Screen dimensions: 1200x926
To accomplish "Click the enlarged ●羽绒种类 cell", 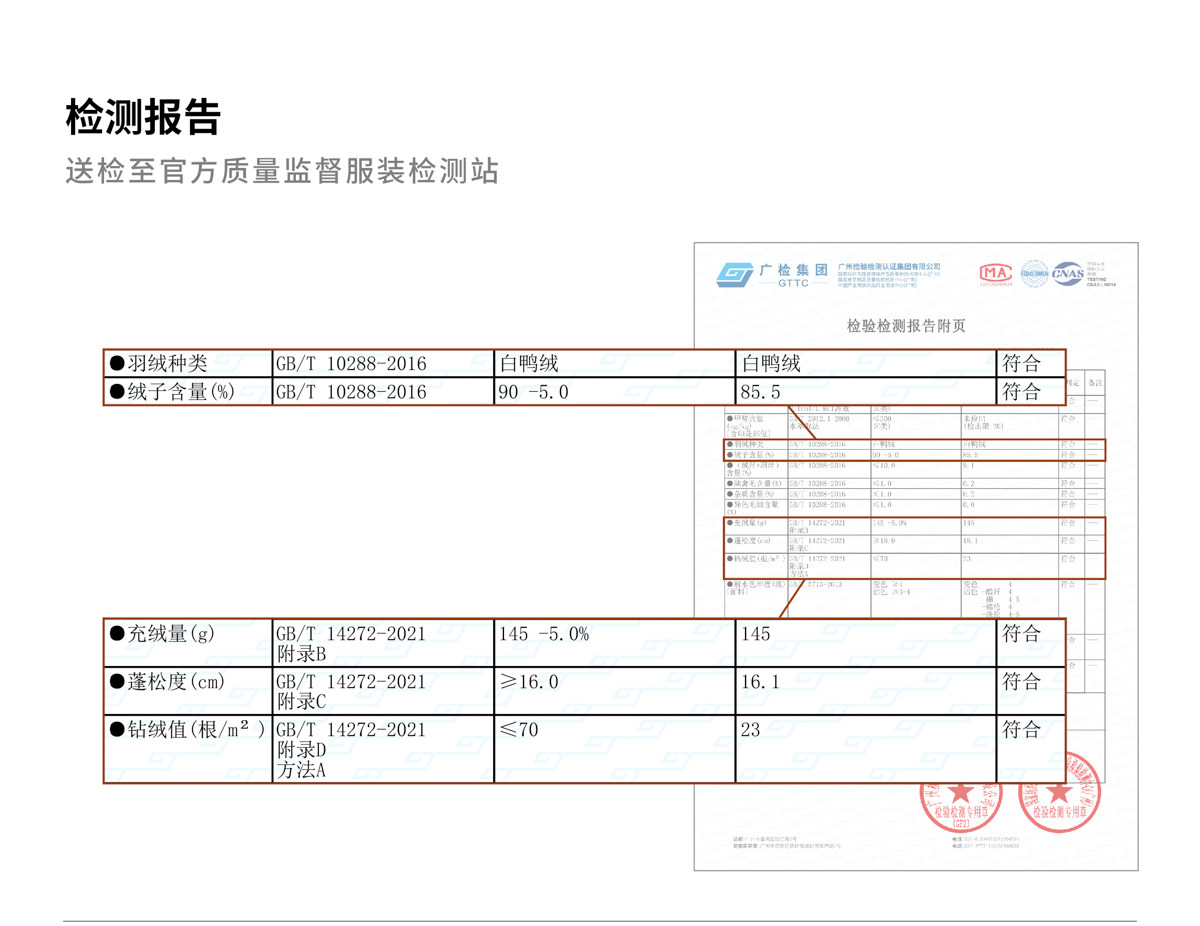I will (188, 363).
